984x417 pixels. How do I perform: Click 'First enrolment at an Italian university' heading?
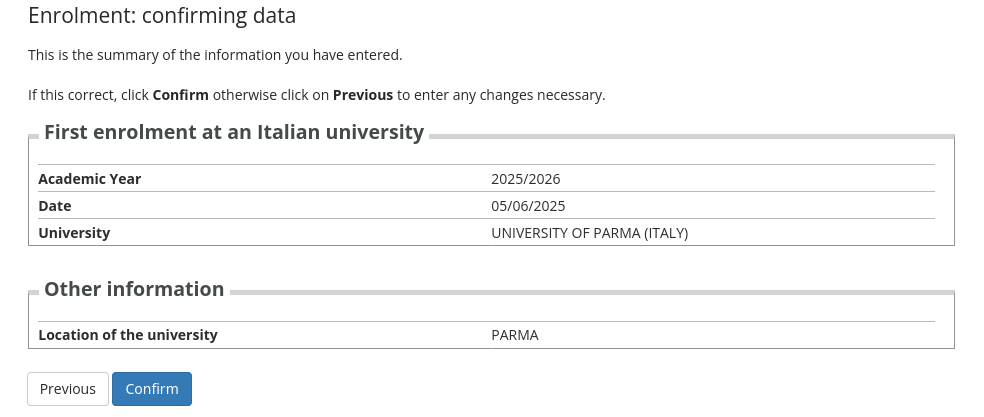coord(234,132)
